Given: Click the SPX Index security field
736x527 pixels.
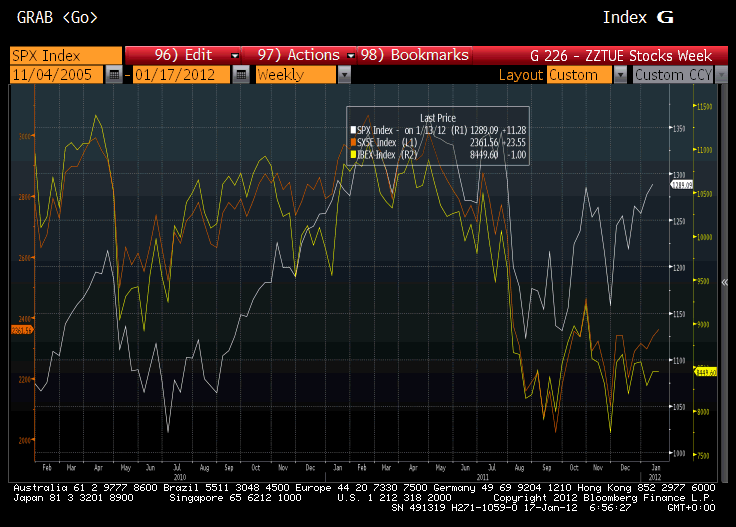Looking at the screenshot, I should pyautogui.click(x=66, y=55).
